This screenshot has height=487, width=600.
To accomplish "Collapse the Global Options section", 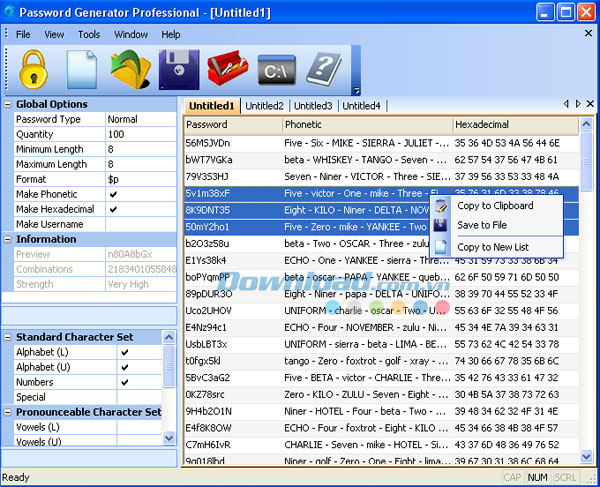I will coord(8,104).
